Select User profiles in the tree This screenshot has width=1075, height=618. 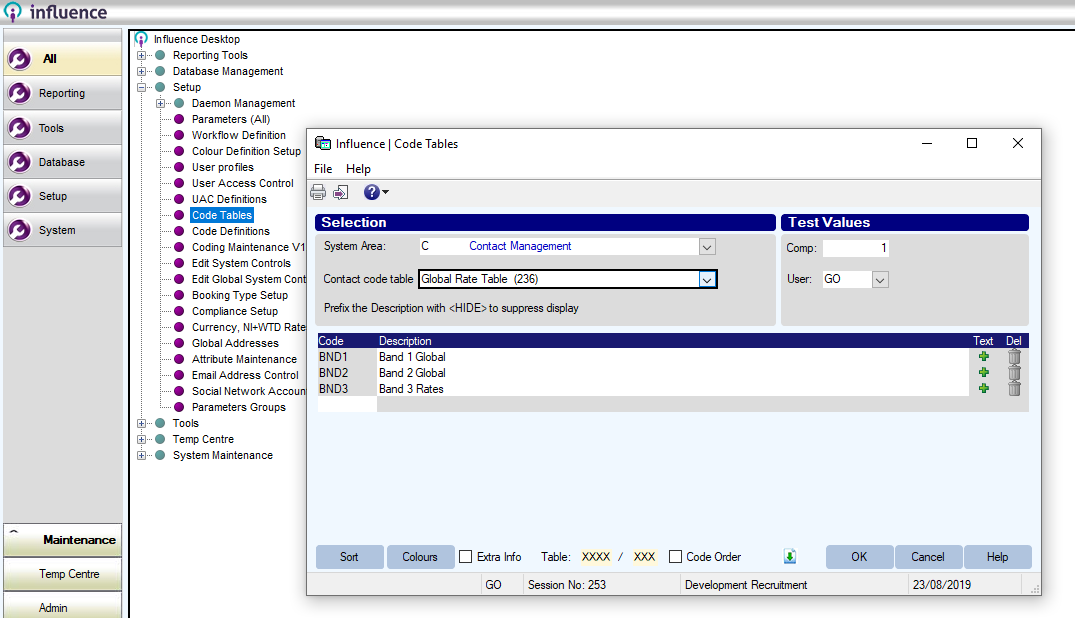pos(222,167)
